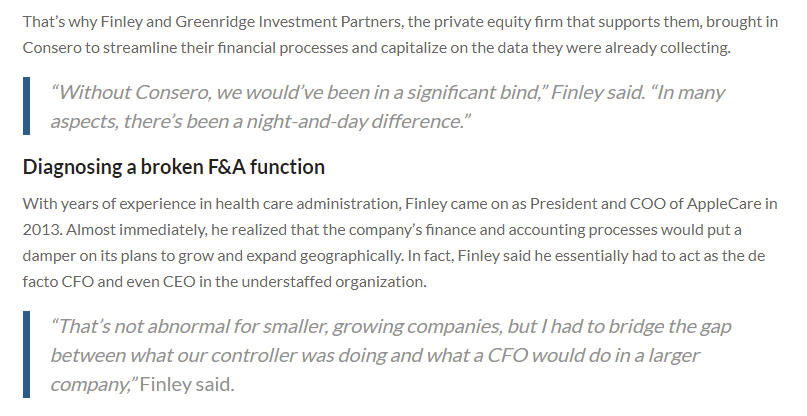The image size is (807, 416).
Task: Click the blue bar beside the "Without Consero" quote
Action: [x=27, y=107]
